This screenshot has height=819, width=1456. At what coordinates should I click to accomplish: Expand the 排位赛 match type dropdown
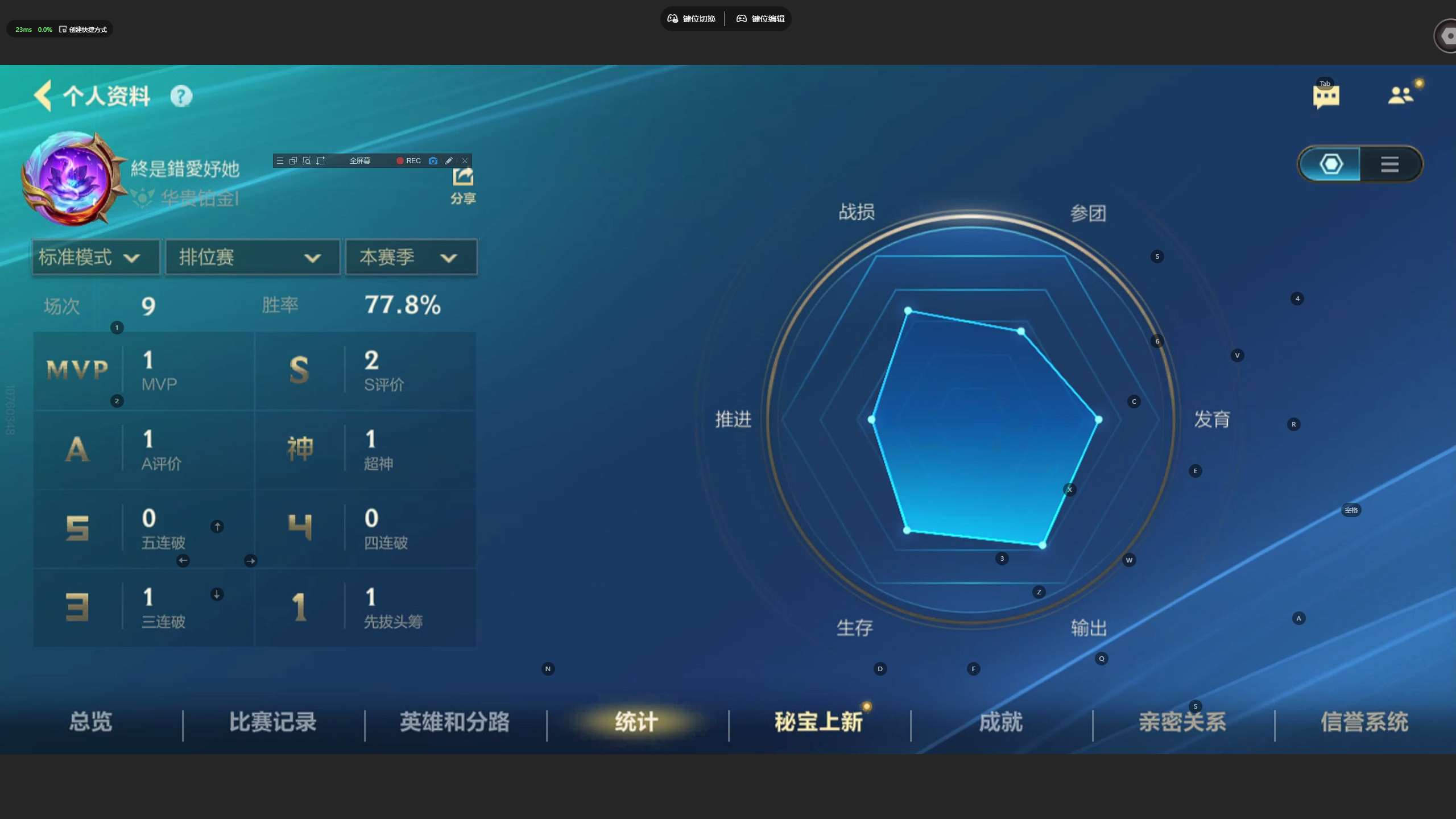point(252,258)
